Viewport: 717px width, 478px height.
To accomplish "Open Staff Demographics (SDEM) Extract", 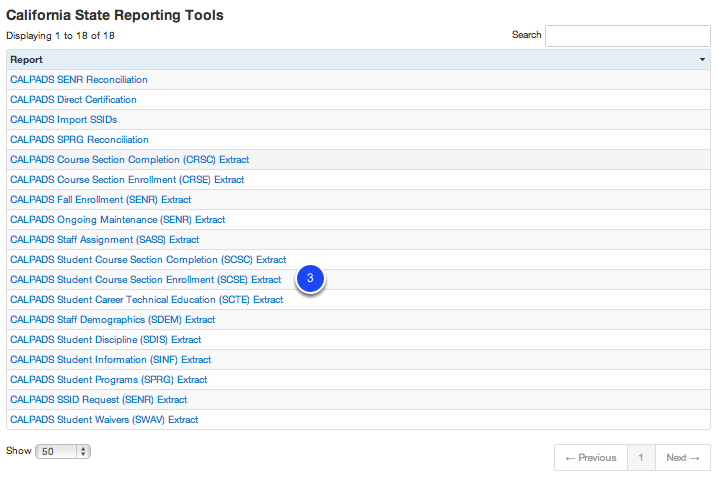I will coord(112,320).
